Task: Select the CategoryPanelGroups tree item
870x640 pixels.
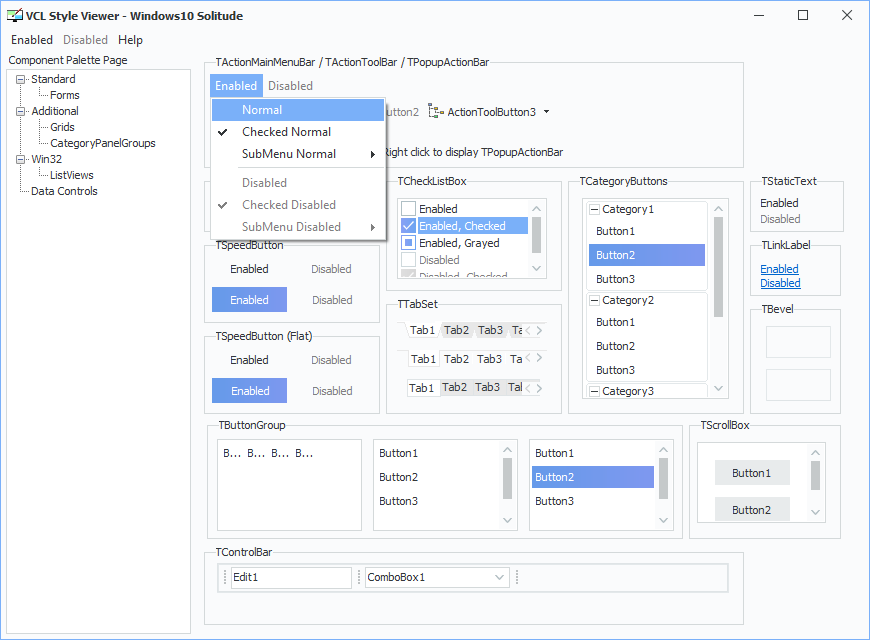Action: pyautogui.click(x=103, y=143)
